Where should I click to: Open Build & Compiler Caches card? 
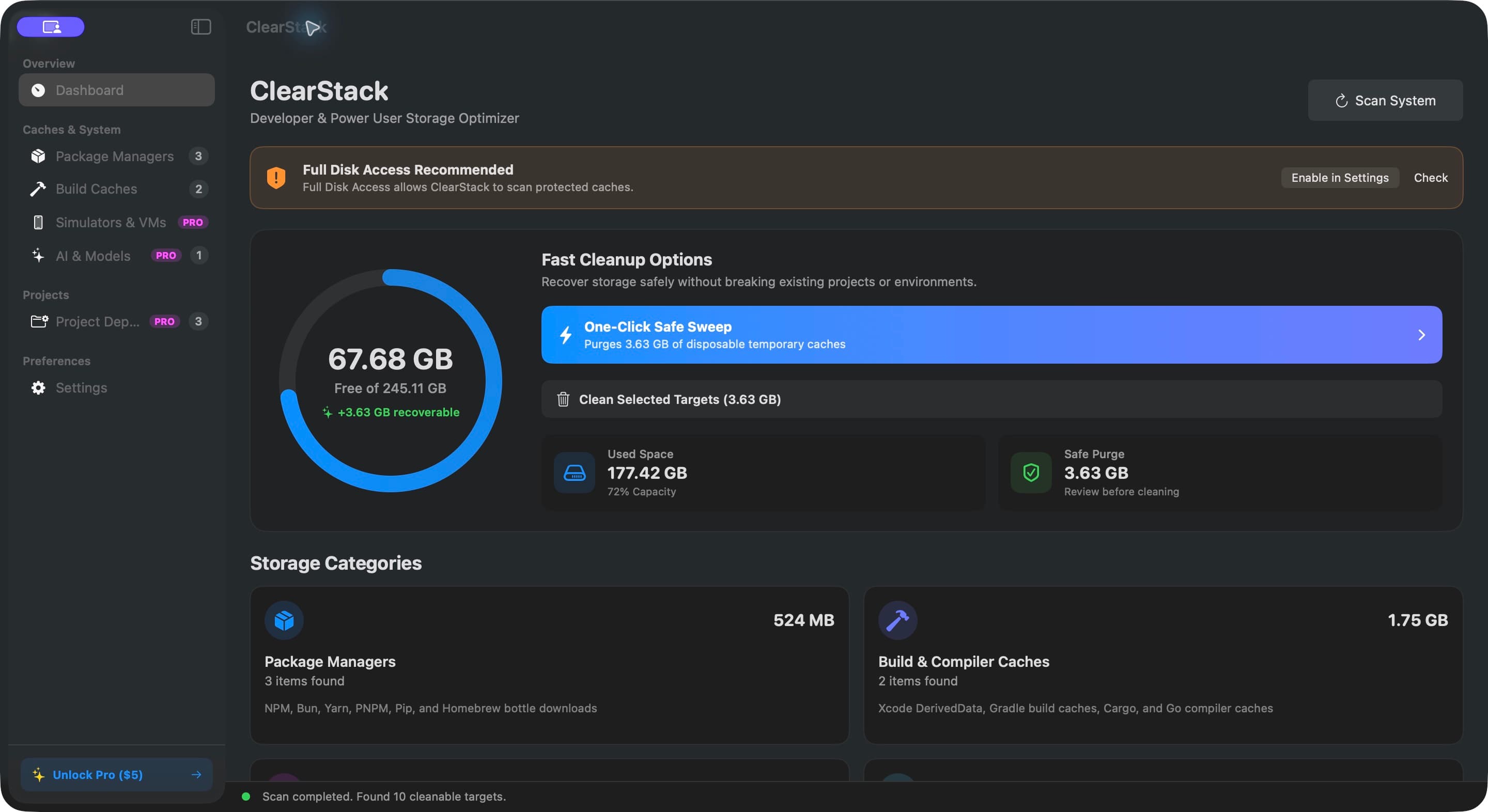pyautogui.click(x=1163, y=665)
